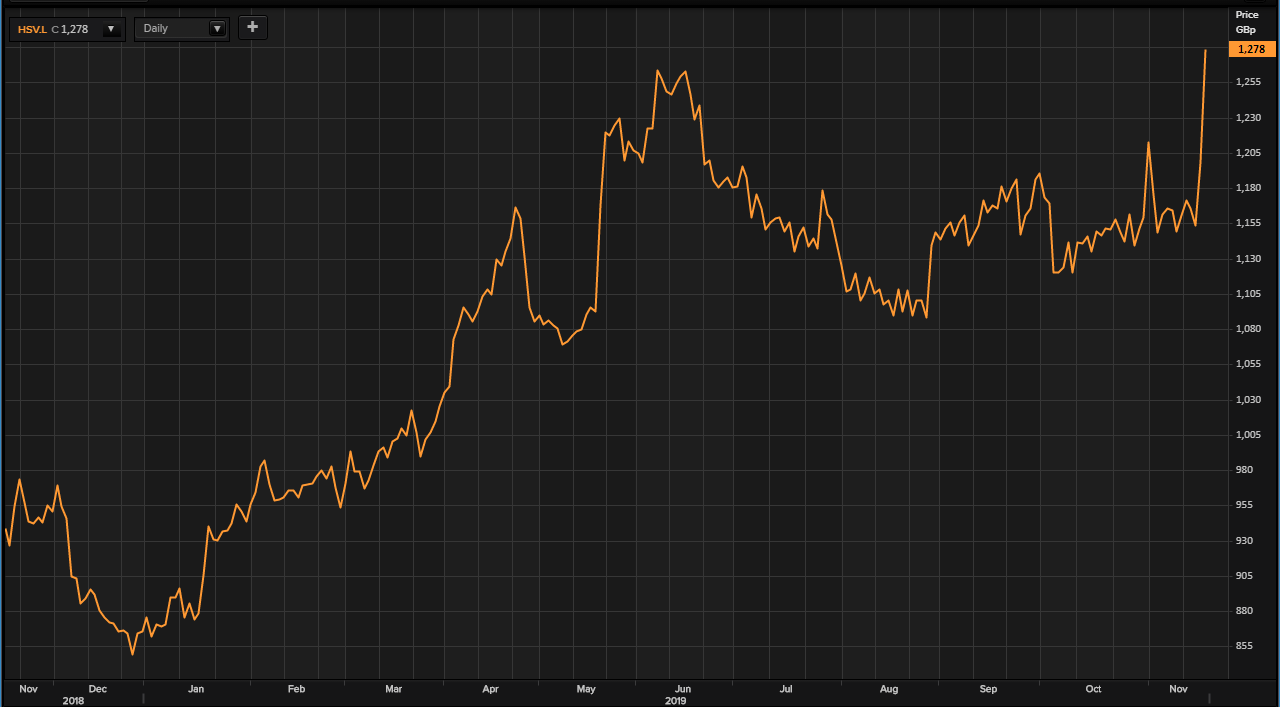The height and width of the screenshot is (707, 1280).
Task: Click the Jul month label
Action: 786,689
